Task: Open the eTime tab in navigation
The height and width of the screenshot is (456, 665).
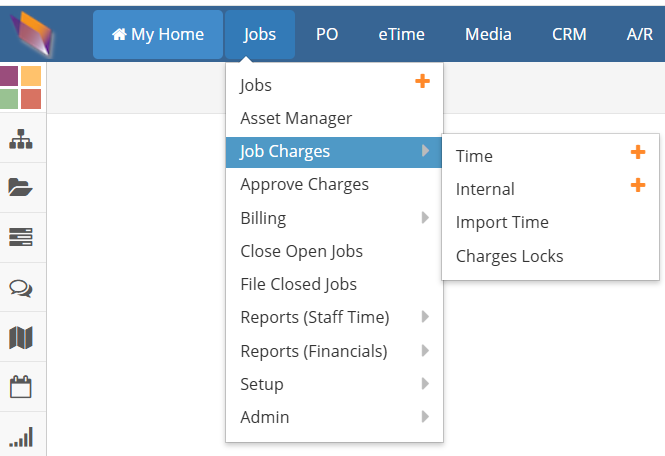Action: click(x=401, y=34)
